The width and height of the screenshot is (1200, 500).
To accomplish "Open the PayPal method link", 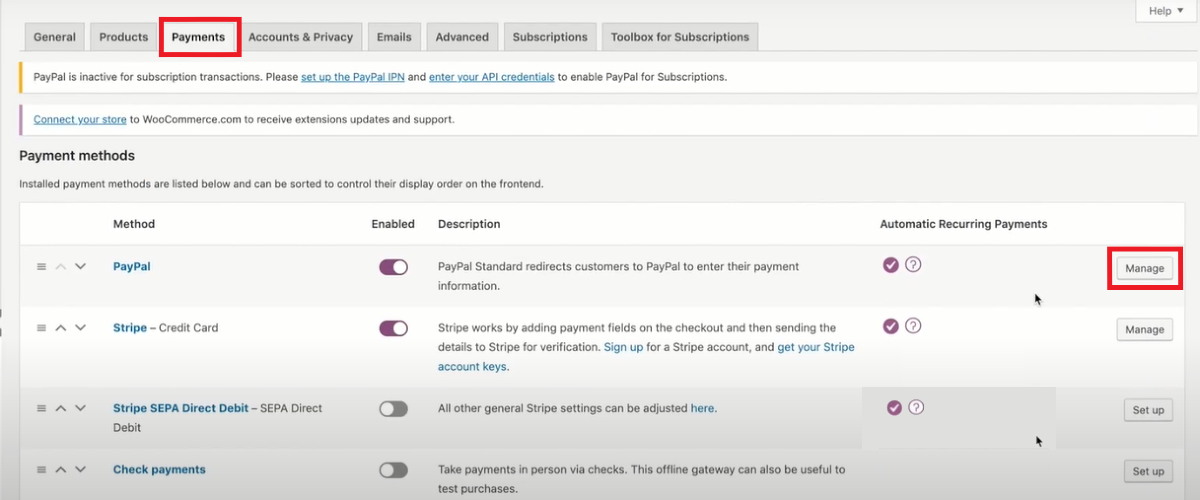I will click(132, 267).
